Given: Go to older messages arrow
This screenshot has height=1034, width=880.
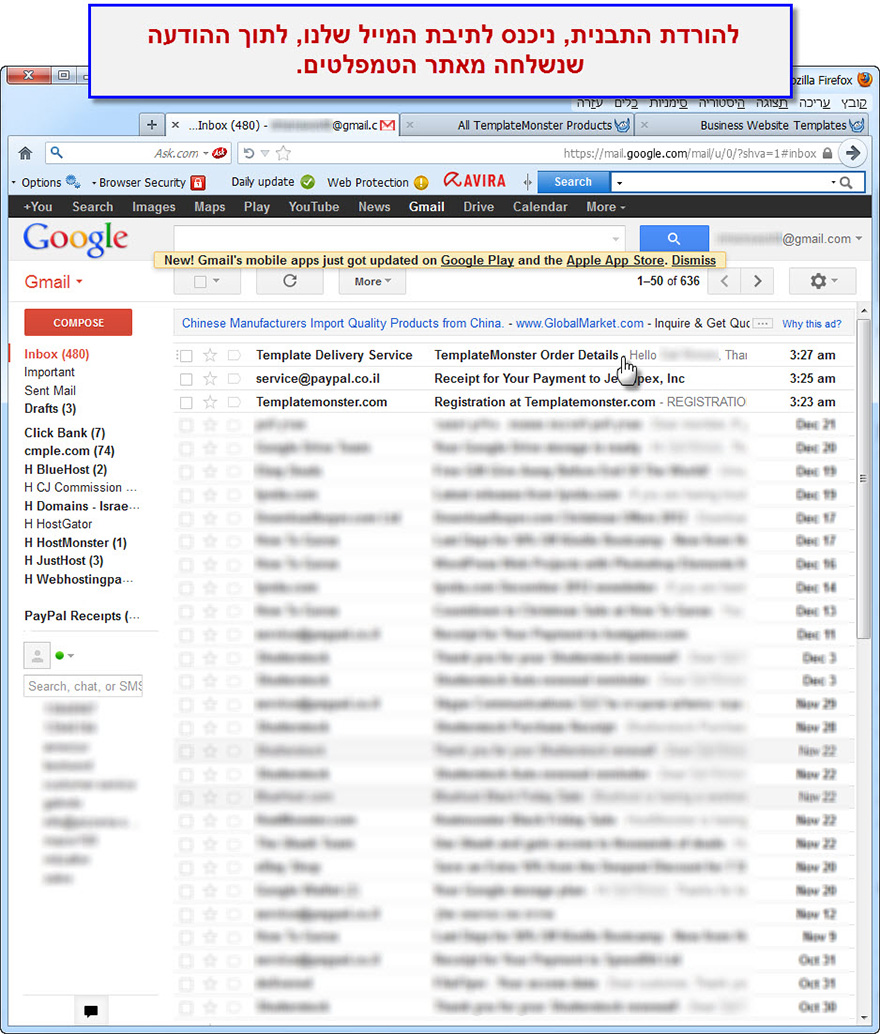Looking at the screenshot, I should 757,281.
